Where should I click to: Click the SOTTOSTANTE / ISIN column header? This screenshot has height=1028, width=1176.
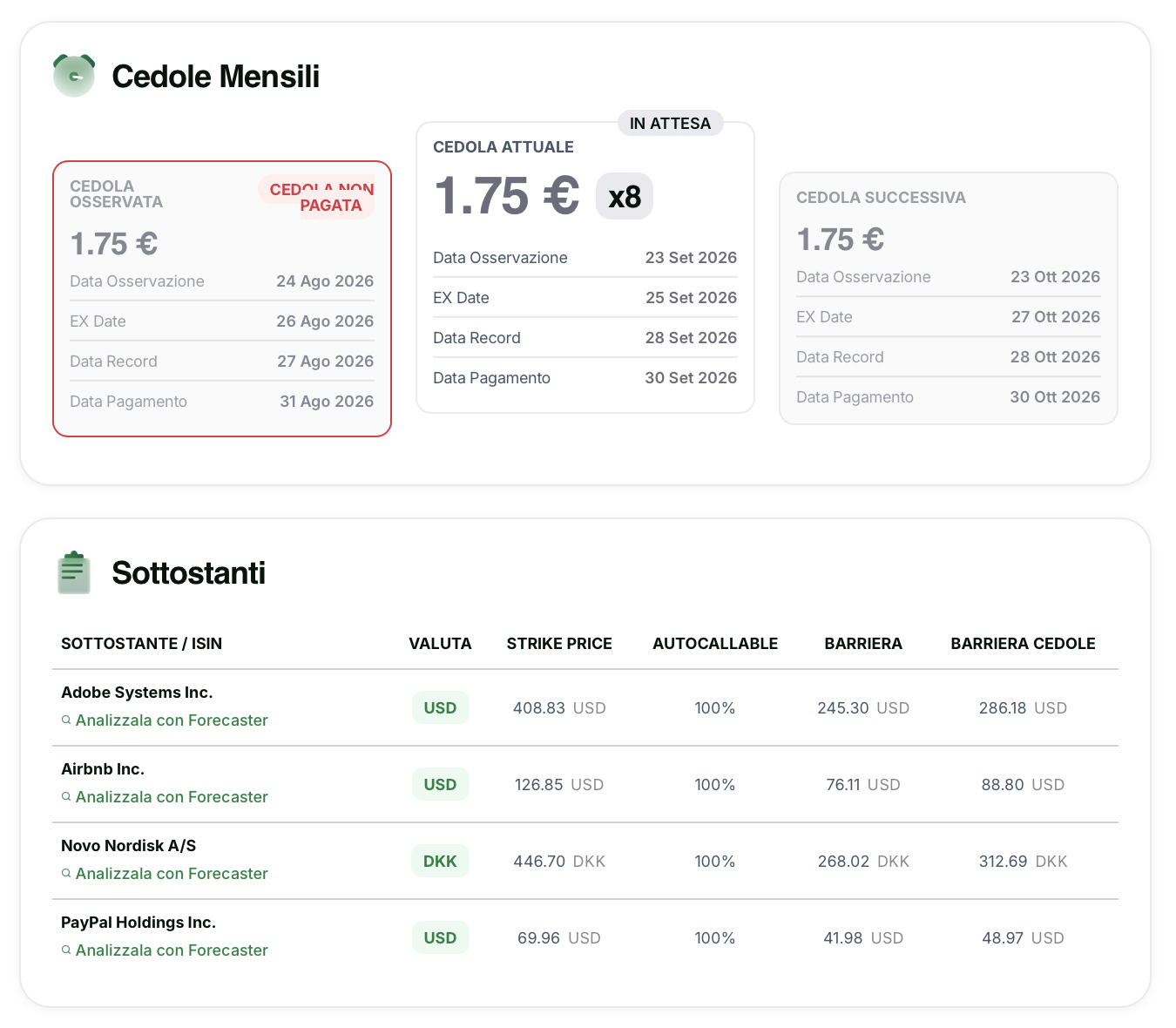tap(141, 644)
